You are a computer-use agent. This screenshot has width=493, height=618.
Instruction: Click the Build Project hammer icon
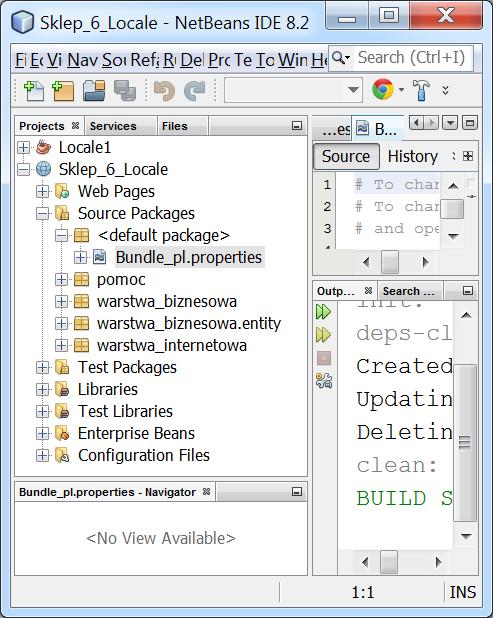pyautogui.click(x=420, y=90)
